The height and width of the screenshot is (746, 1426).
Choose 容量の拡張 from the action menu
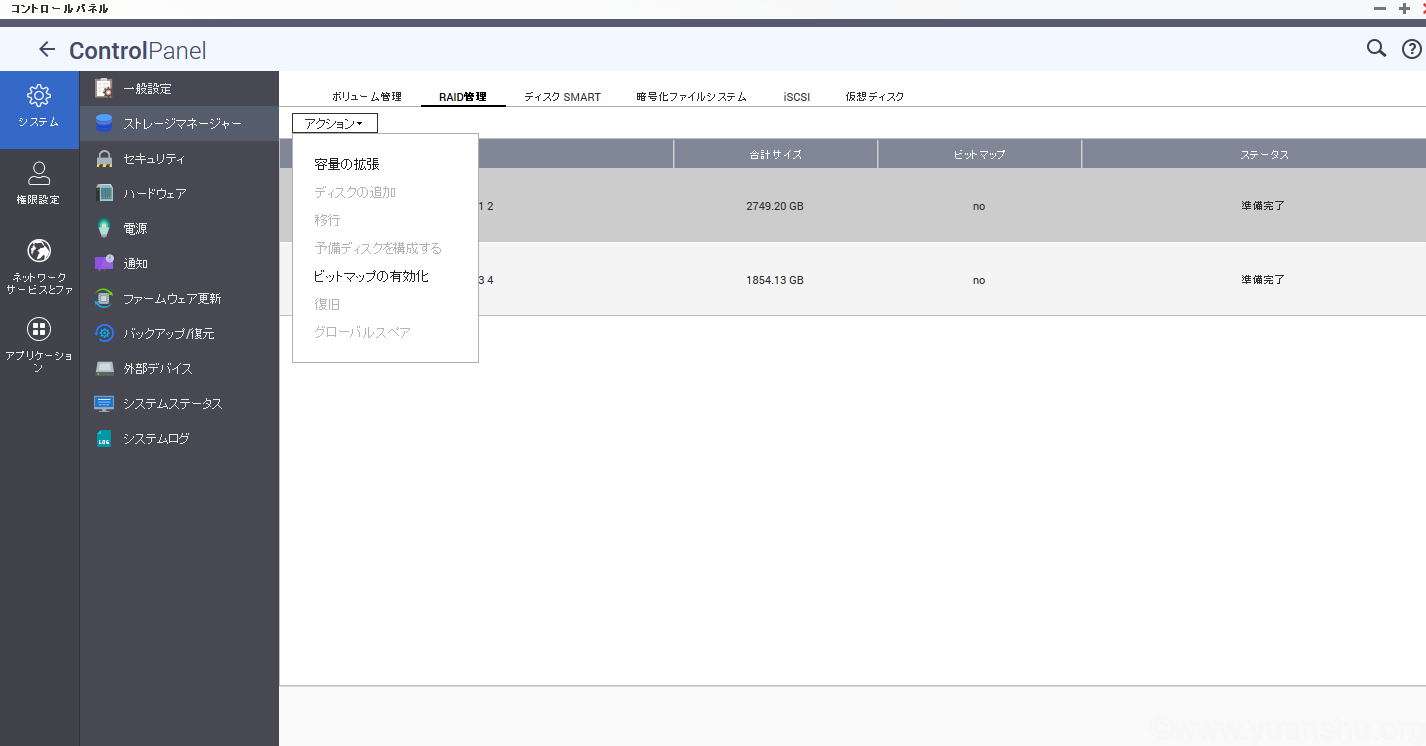(347, 164)
